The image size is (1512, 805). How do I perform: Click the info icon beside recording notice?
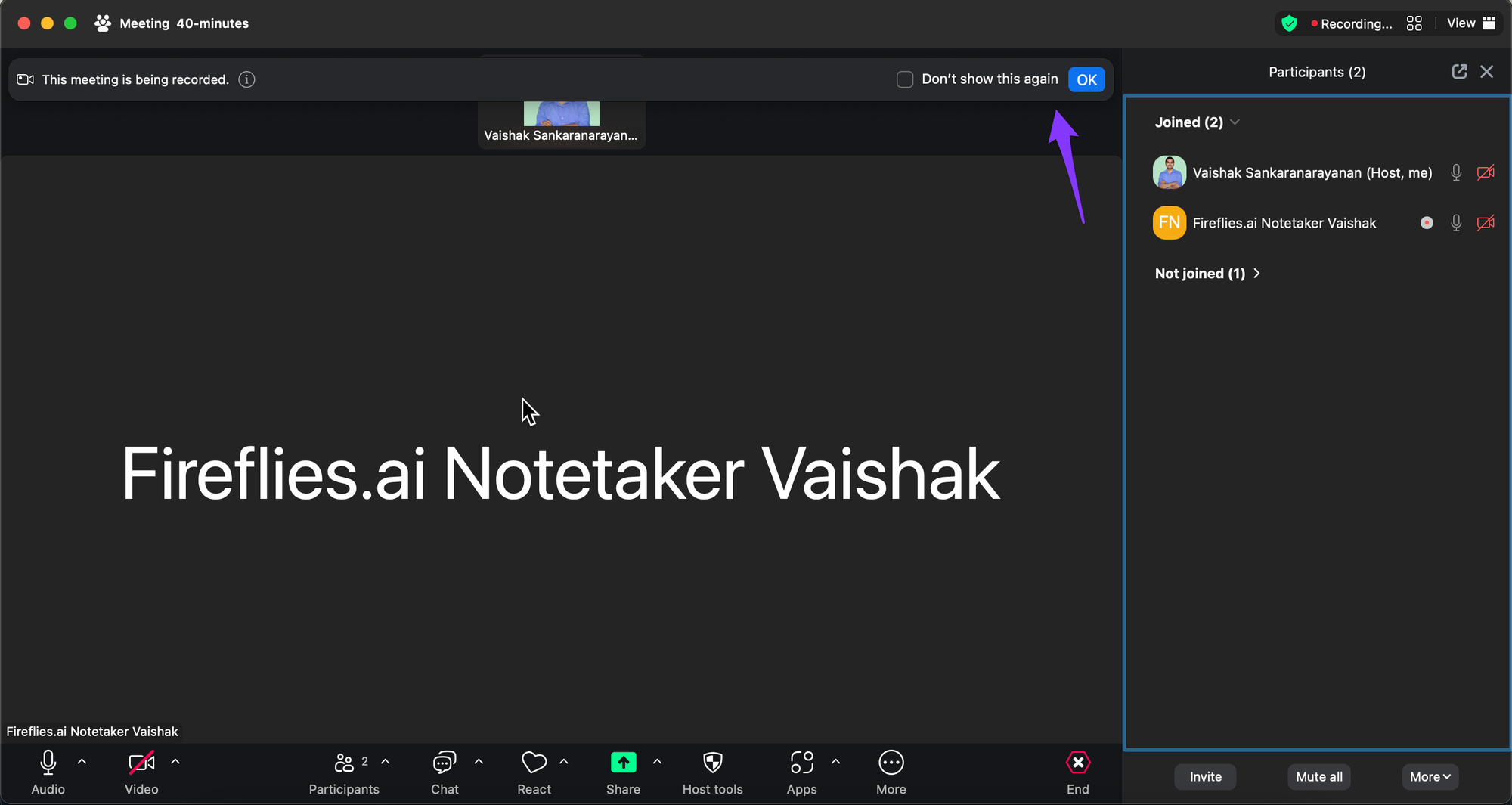click(x=246, y=79)
